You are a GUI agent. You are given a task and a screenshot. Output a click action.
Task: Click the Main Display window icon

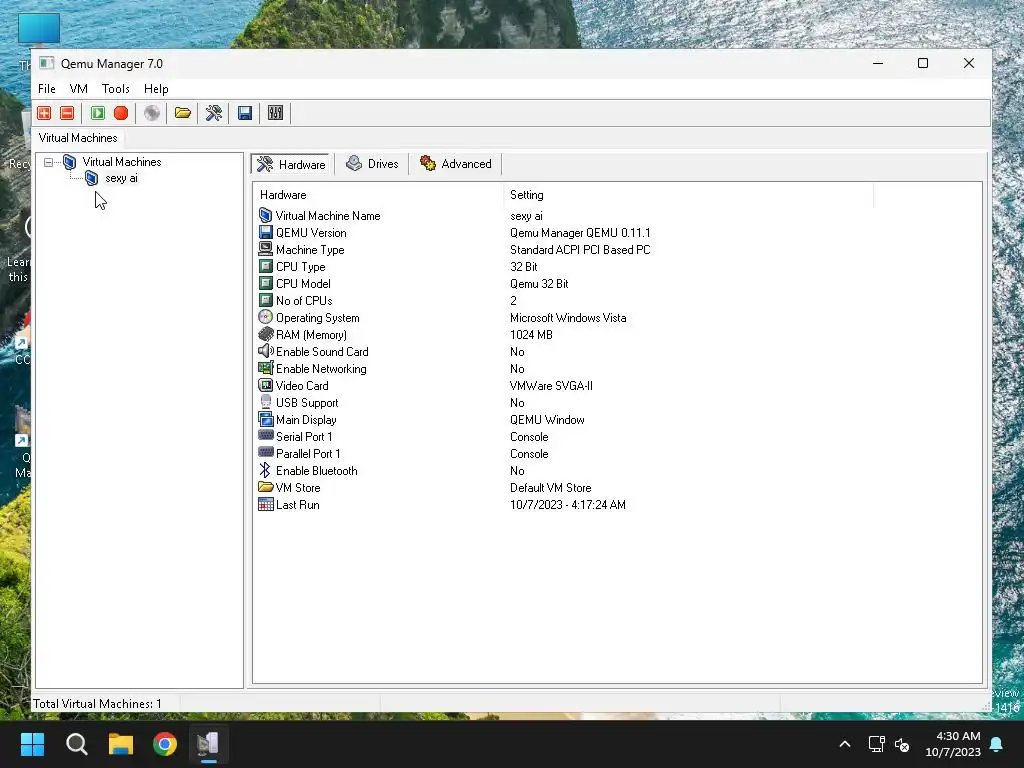265,419
